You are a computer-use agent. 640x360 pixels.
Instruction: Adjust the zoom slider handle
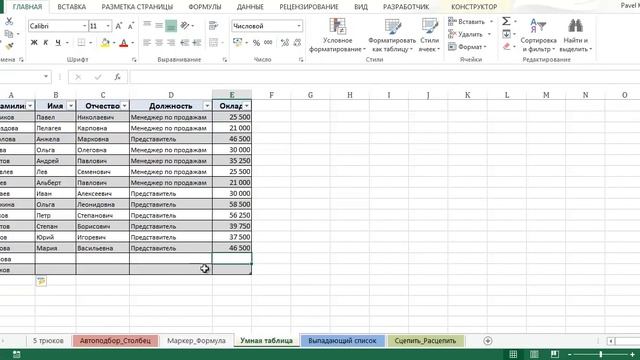click(x=601, y=354)
